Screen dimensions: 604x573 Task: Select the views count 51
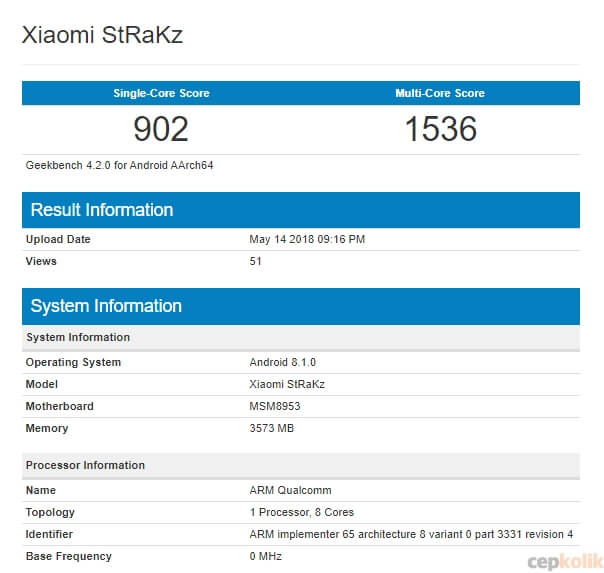click(255, 261)
